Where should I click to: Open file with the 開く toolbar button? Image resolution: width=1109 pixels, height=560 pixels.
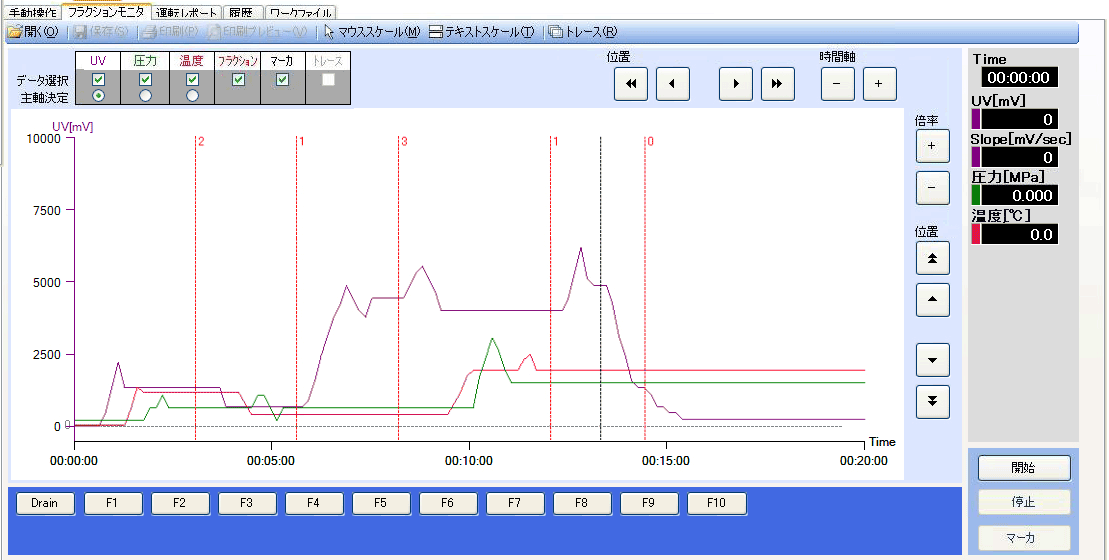tap(33, 32)
